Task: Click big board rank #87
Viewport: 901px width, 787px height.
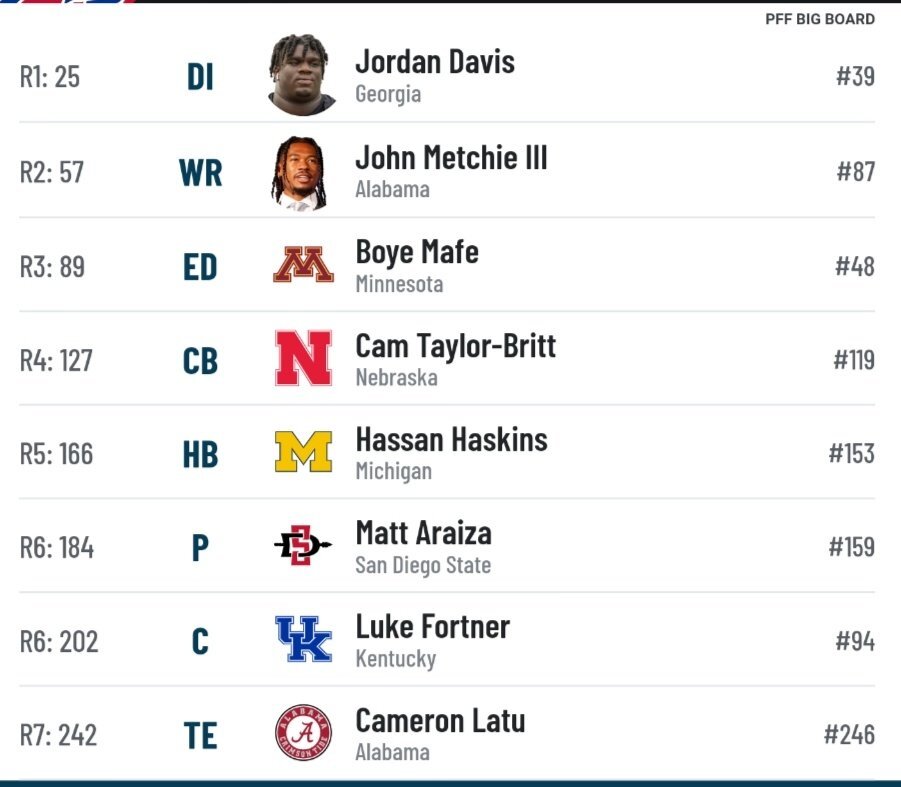Action: point(856,171)
